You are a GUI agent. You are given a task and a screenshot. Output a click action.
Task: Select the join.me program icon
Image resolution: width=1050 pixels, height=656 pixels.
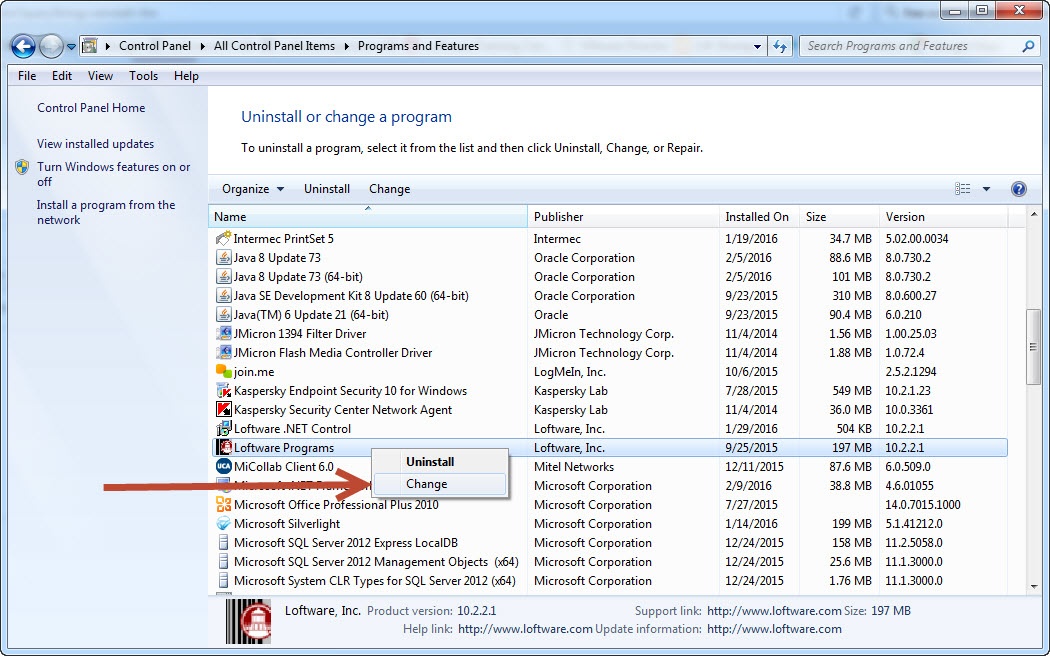click(x=224, y=372)
